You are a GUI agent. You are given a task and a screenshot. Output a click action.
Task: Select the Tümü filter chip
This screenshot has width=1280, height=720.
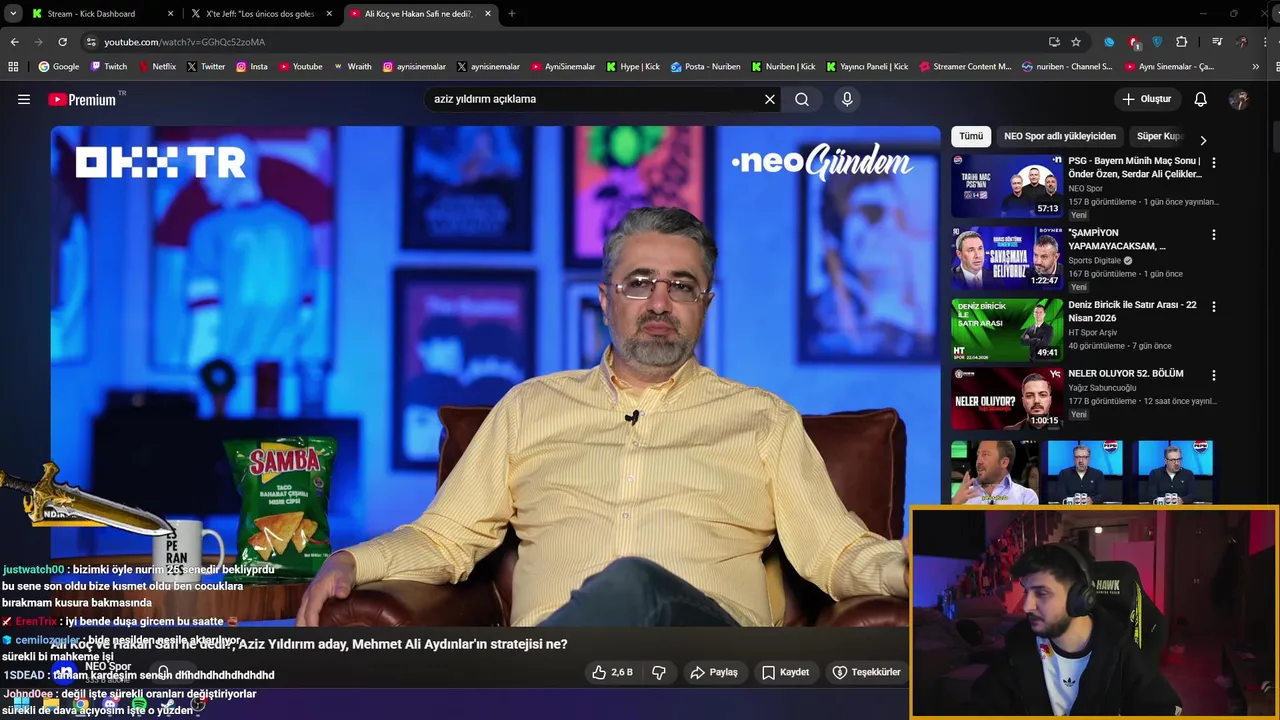tap(971, 136)
